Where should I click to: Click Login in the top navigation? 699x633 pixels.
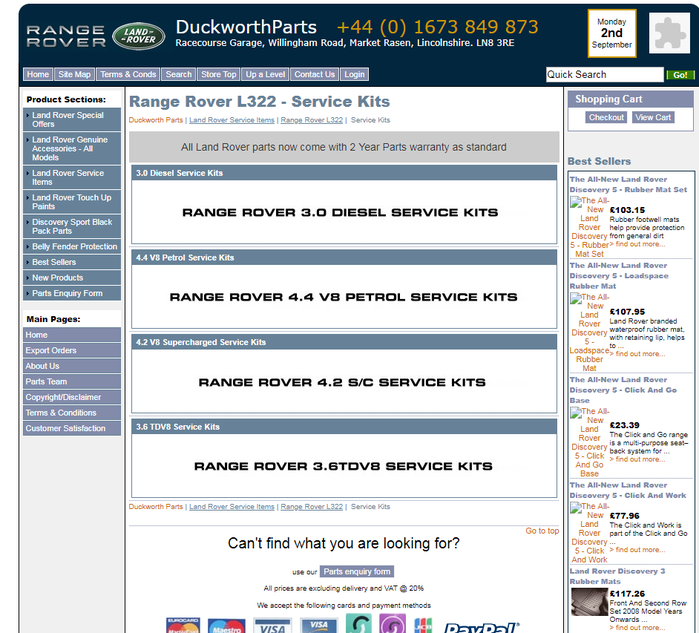pyautogui.click(x=354, y=74)
